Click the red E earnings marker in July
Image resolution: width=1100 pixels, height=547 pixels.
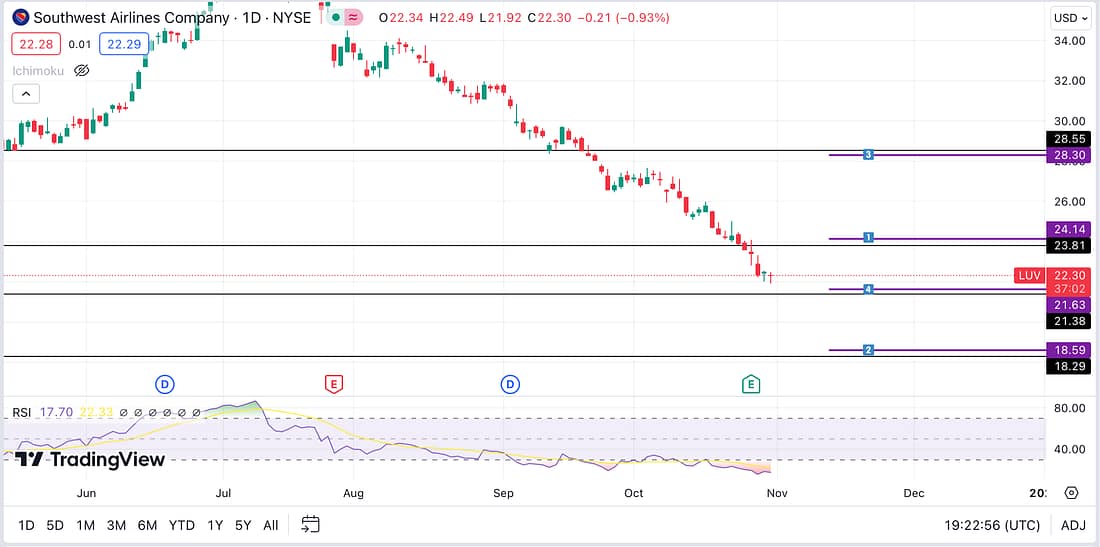tap(334, 384)
